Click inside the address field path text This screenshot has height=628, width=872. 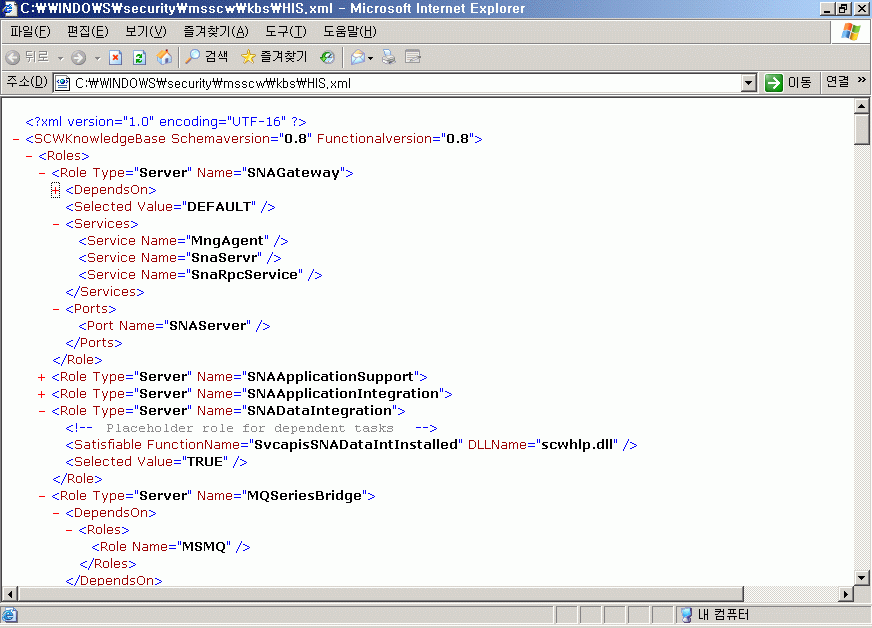[213, 83]
